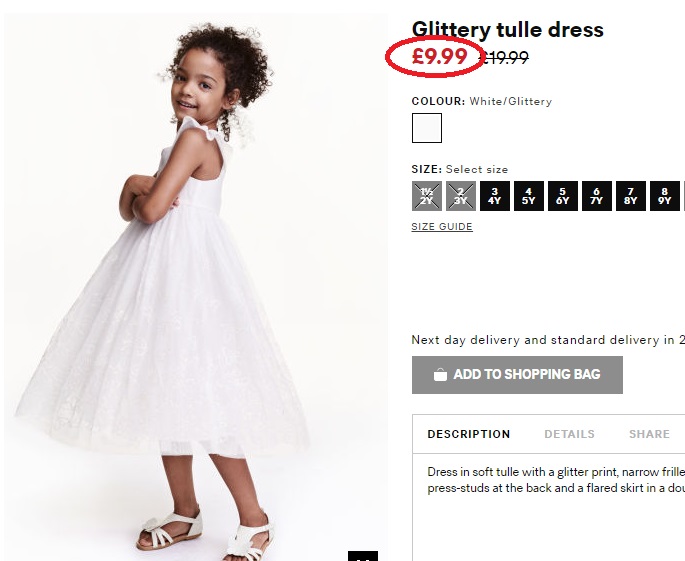
Task: Select size 5-6Y
Action: click(x=563, y=196)
